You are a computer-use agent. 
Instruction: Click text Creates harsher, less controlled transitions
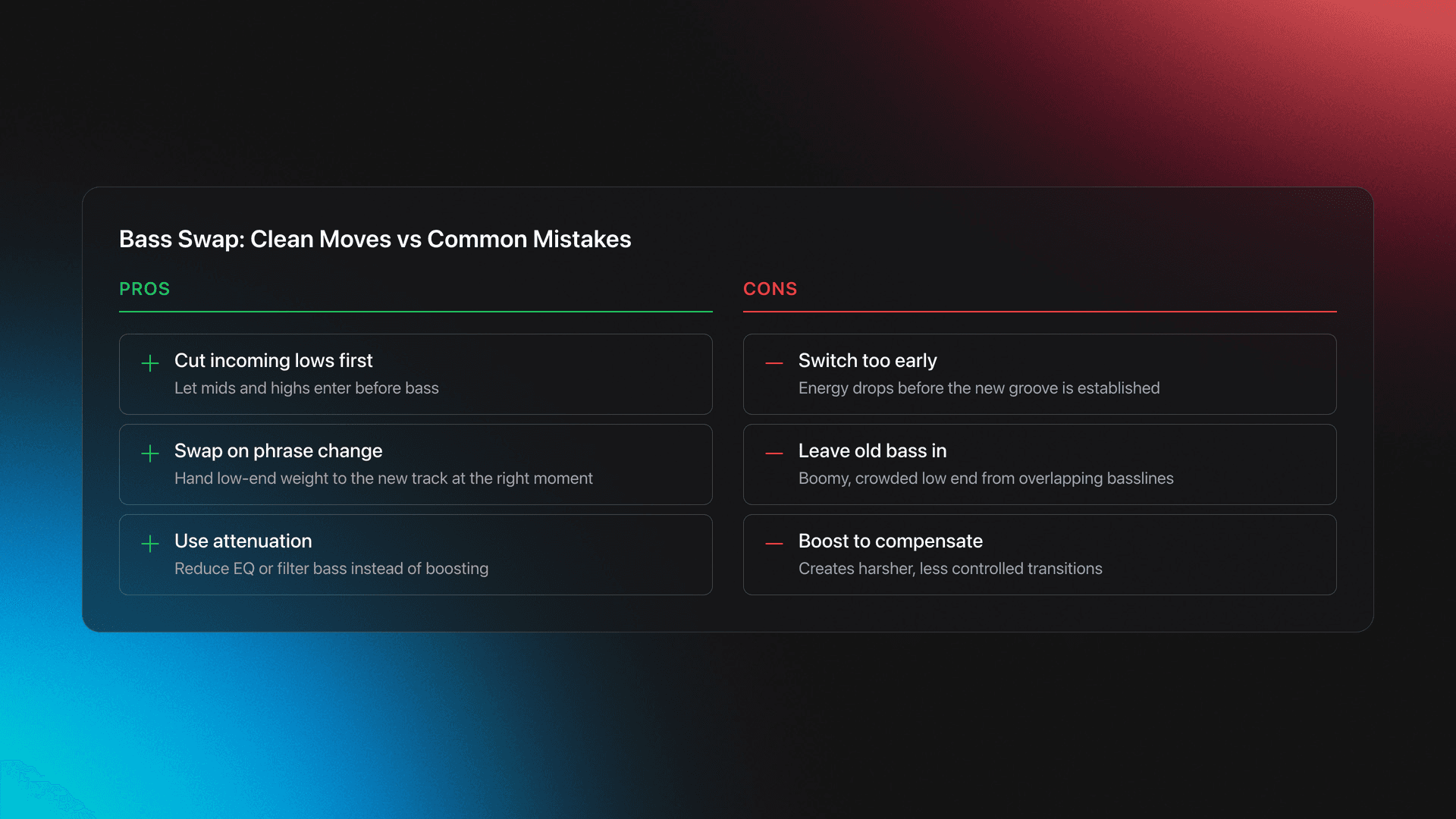pos(949,569)
